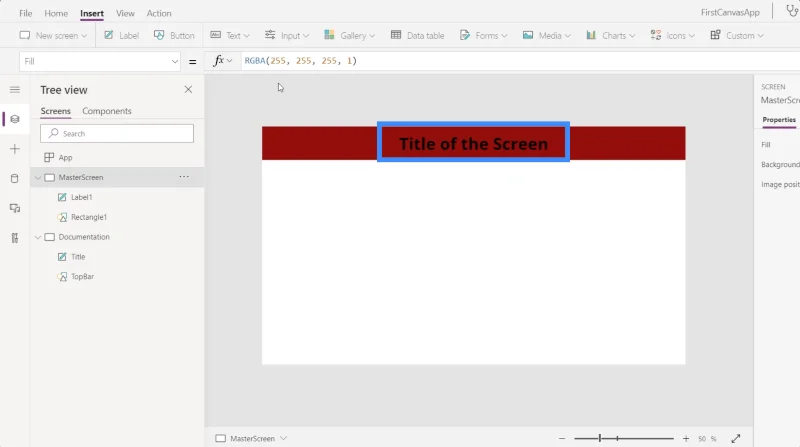The width and height of the screenshot is (800, 447).
Task: Select the Tree view layers icon
Action: tap(15, 119)
